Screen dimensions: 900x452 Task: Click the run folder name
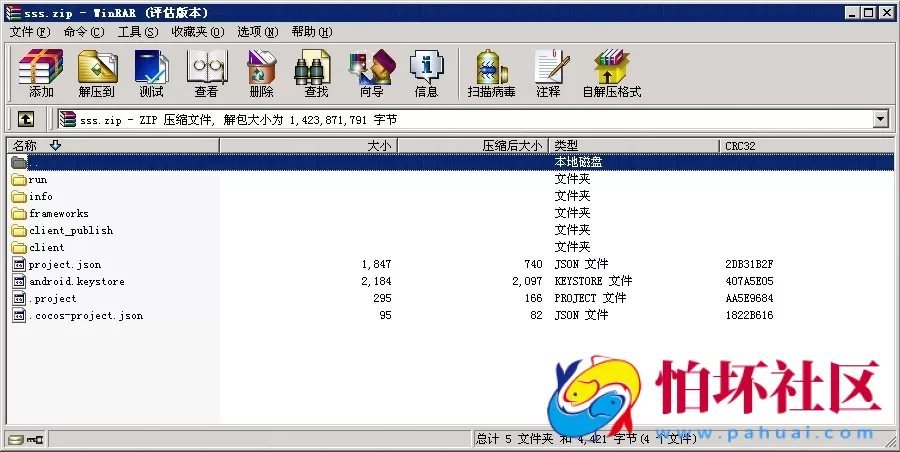[x=38, y=180]
